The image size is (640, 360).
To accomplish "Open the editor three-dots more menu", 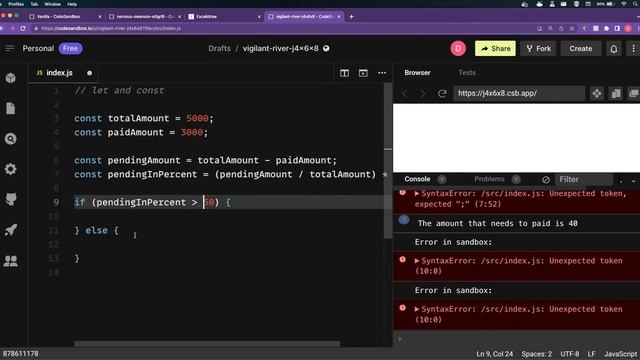I will (x=382, y=73).
